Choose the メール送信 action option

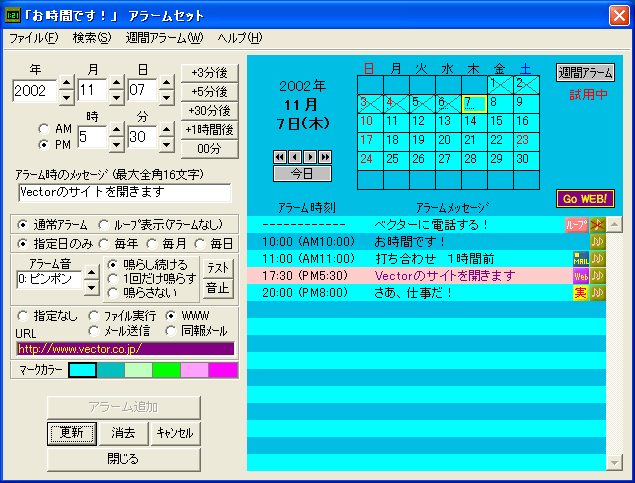[95, 330]
